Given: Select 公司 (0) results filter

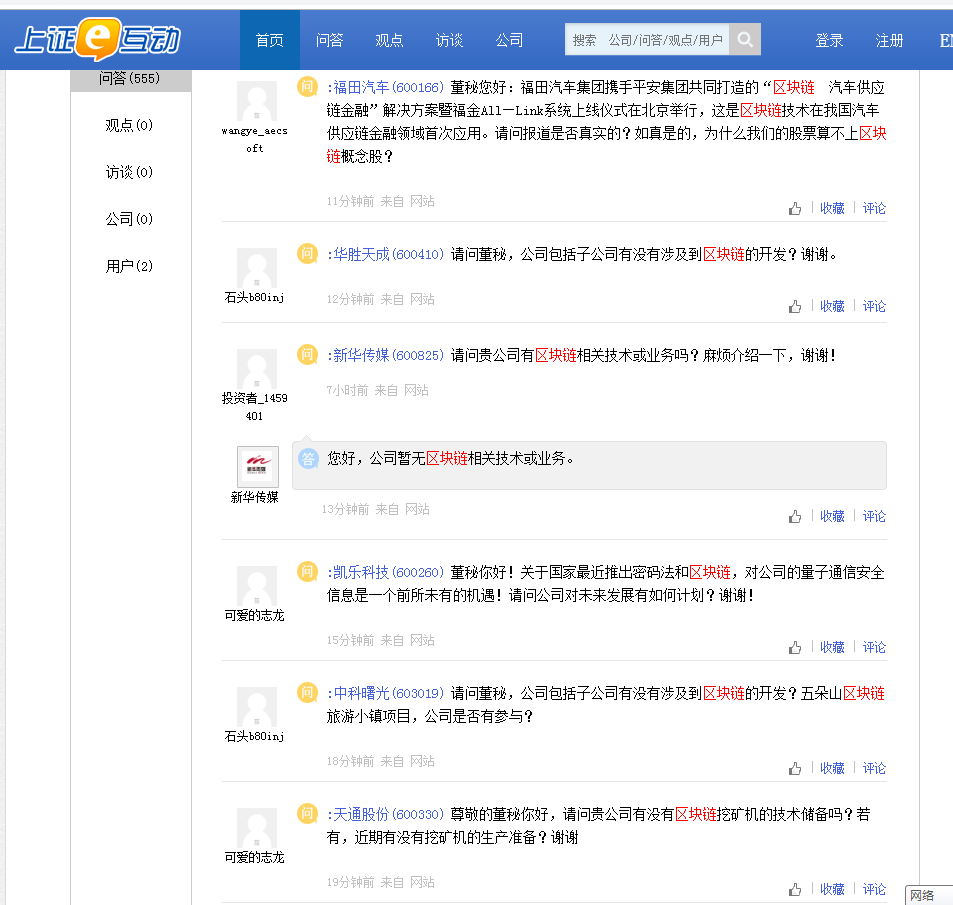Looking at the screenshot, I should (x=129, y=219).
